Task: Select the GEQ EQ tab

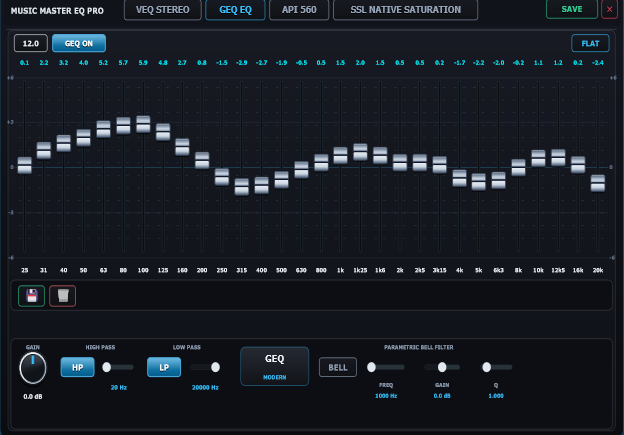Action: 235,10
